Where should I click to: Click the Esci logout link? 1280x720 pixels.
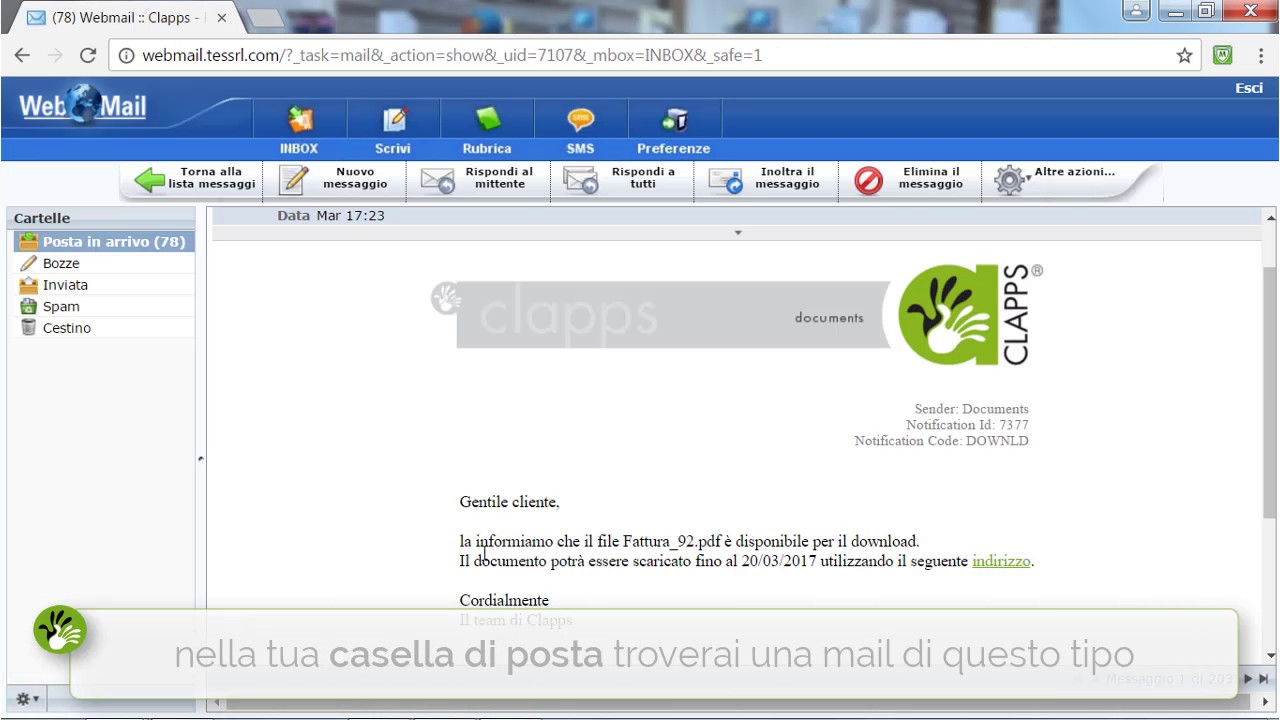[x=1248, y=88]
